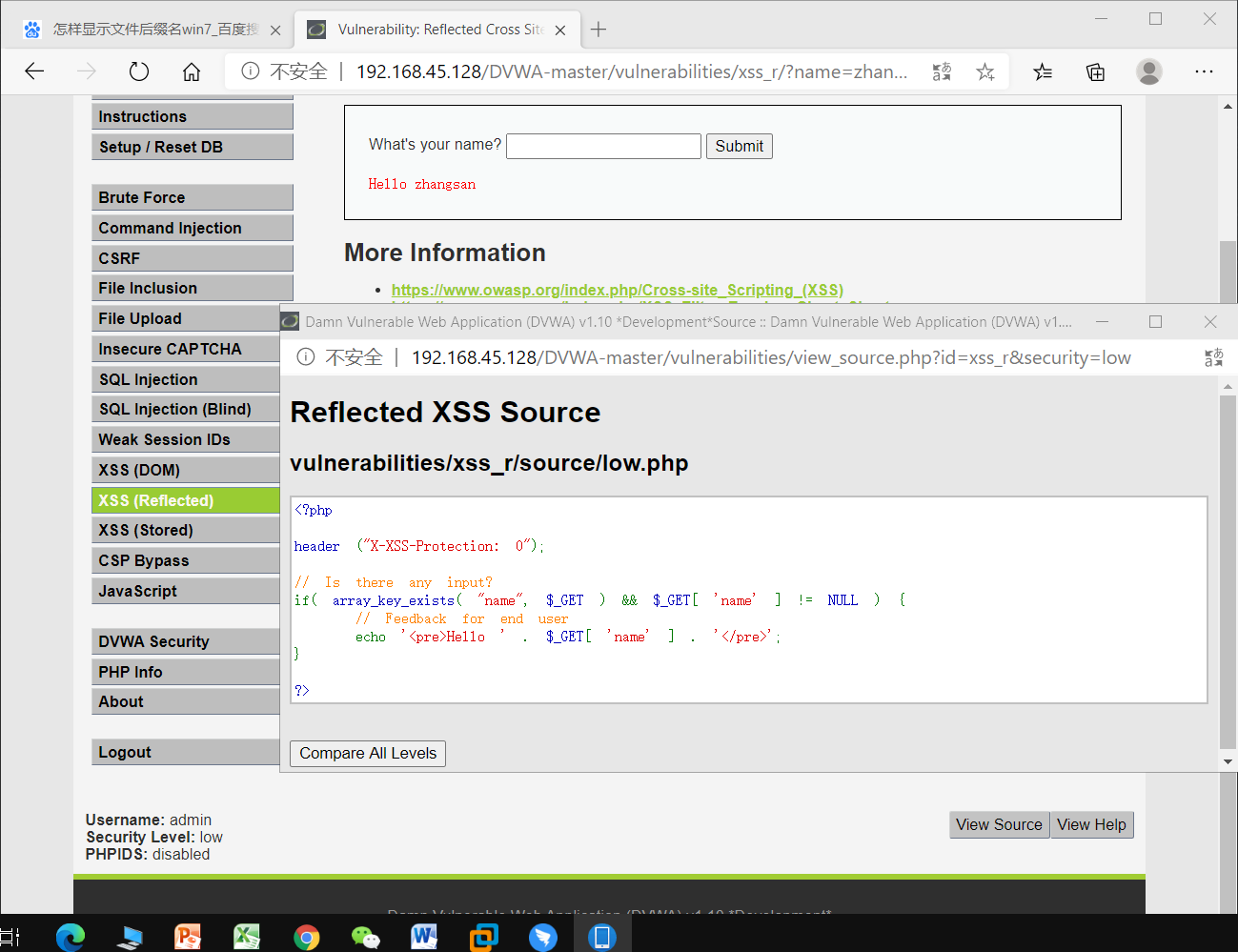1238x952 pixels.
Task: Open PowerPoint from the taskbar
Action: point(188,937)
